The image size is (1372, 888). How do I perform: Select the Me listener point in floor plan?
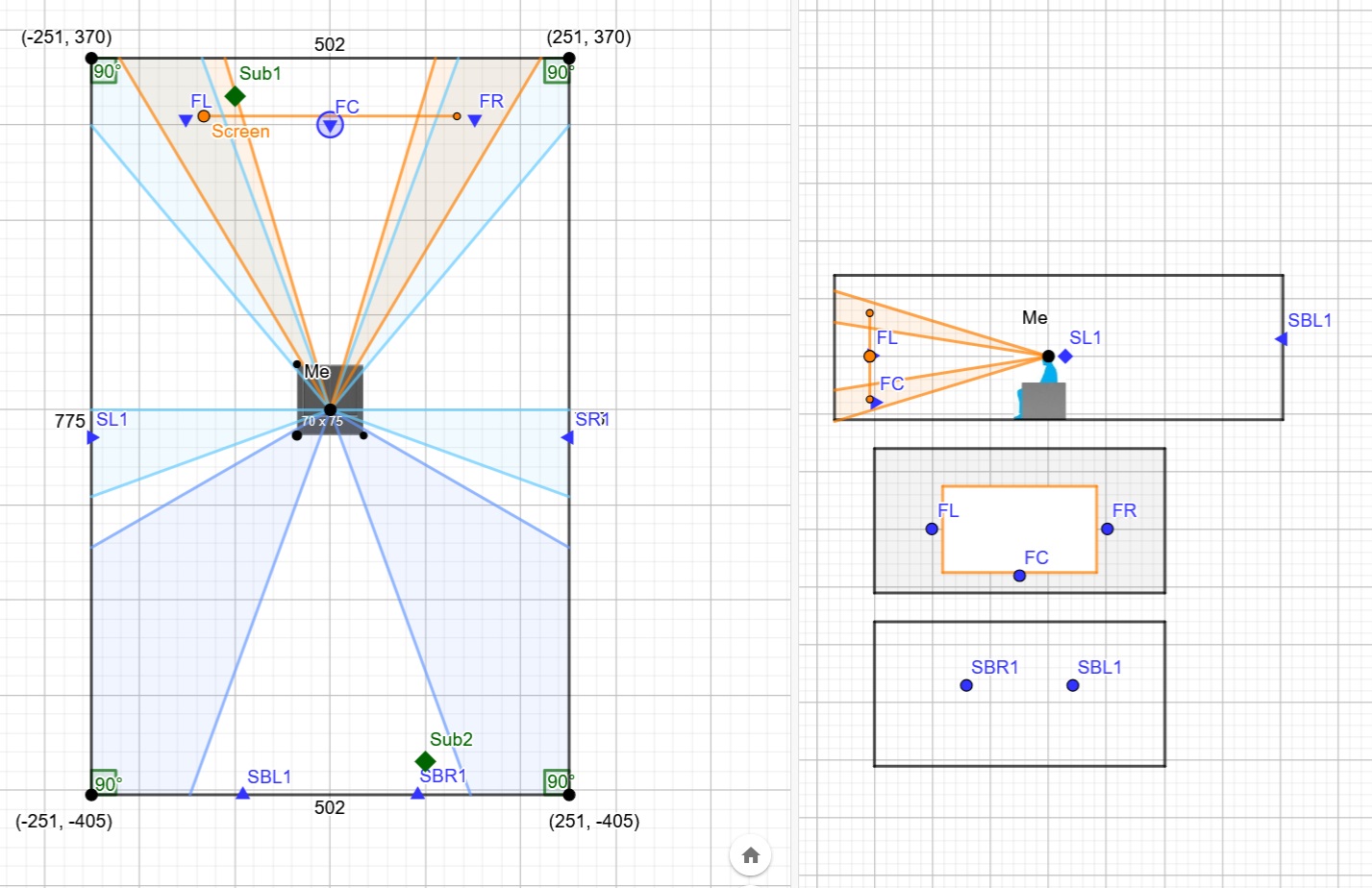pyautogui.click(x=330, y=409)
